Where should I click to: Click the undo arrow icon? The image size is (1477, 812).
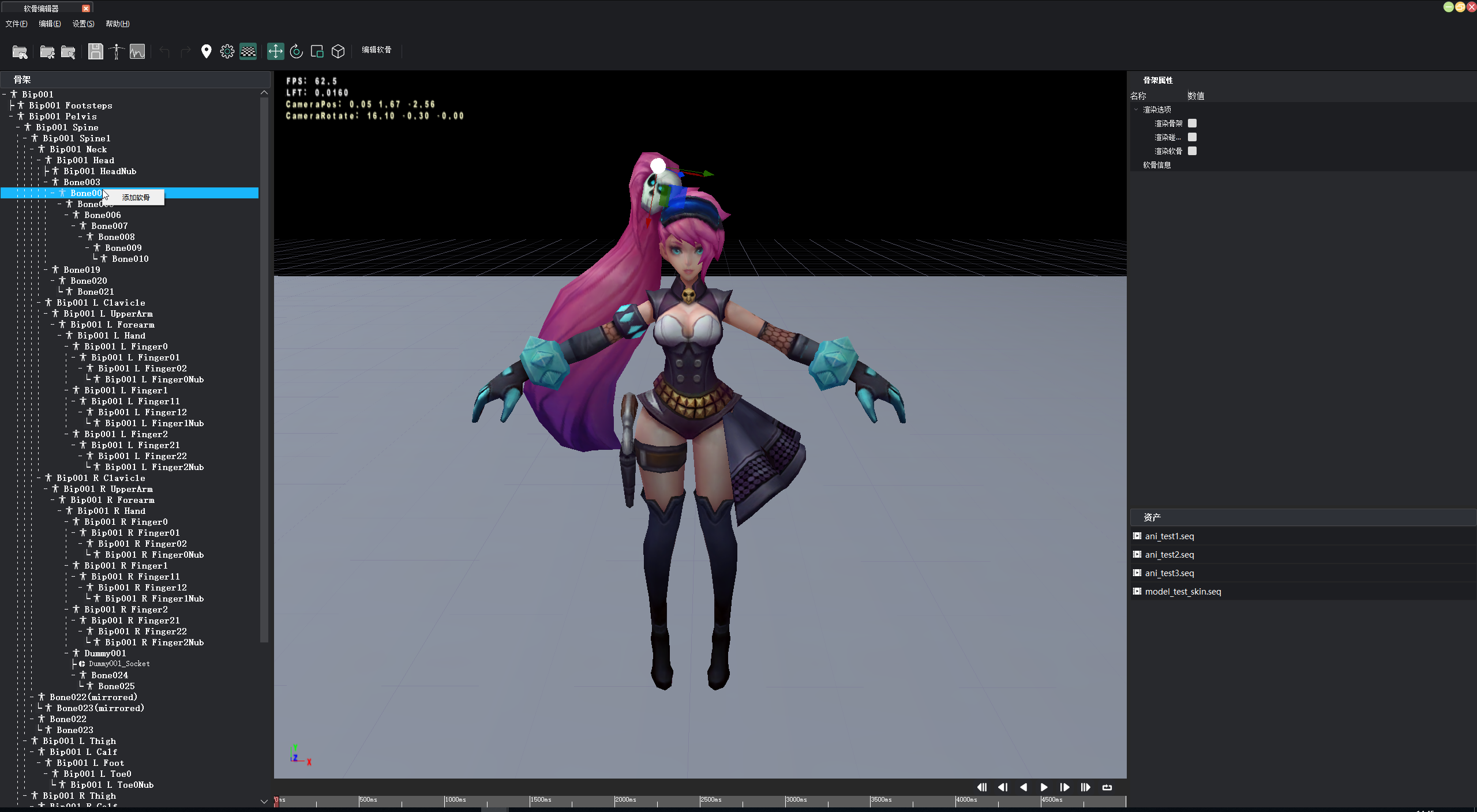click(164, 52)
